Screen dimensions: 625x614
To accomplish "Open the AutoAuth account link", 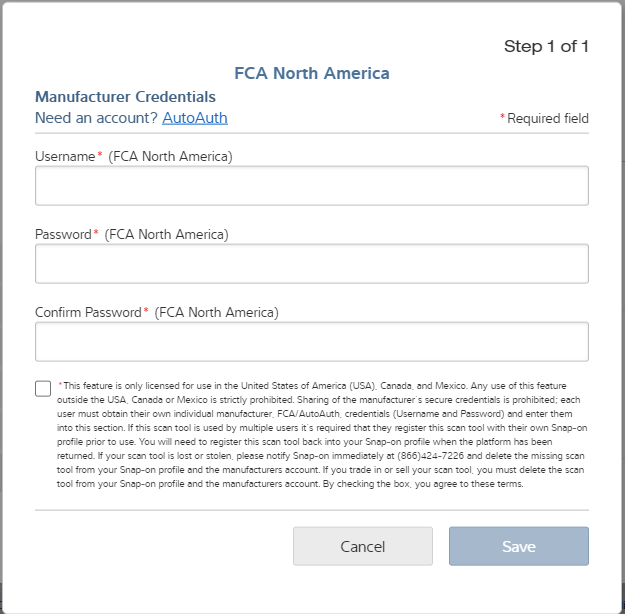I will [195, 118].
